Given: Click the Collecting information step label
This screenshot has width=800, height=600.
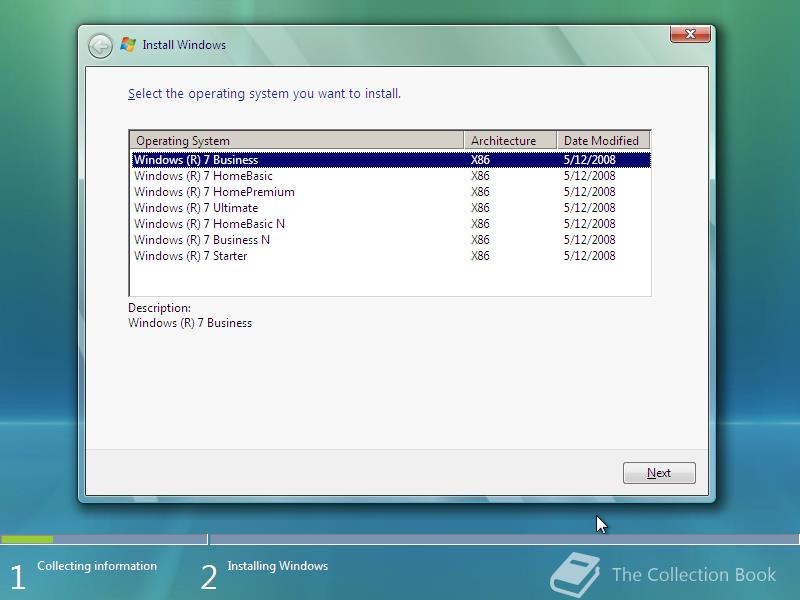Looking at the screenshot, I should coord(97,566).
